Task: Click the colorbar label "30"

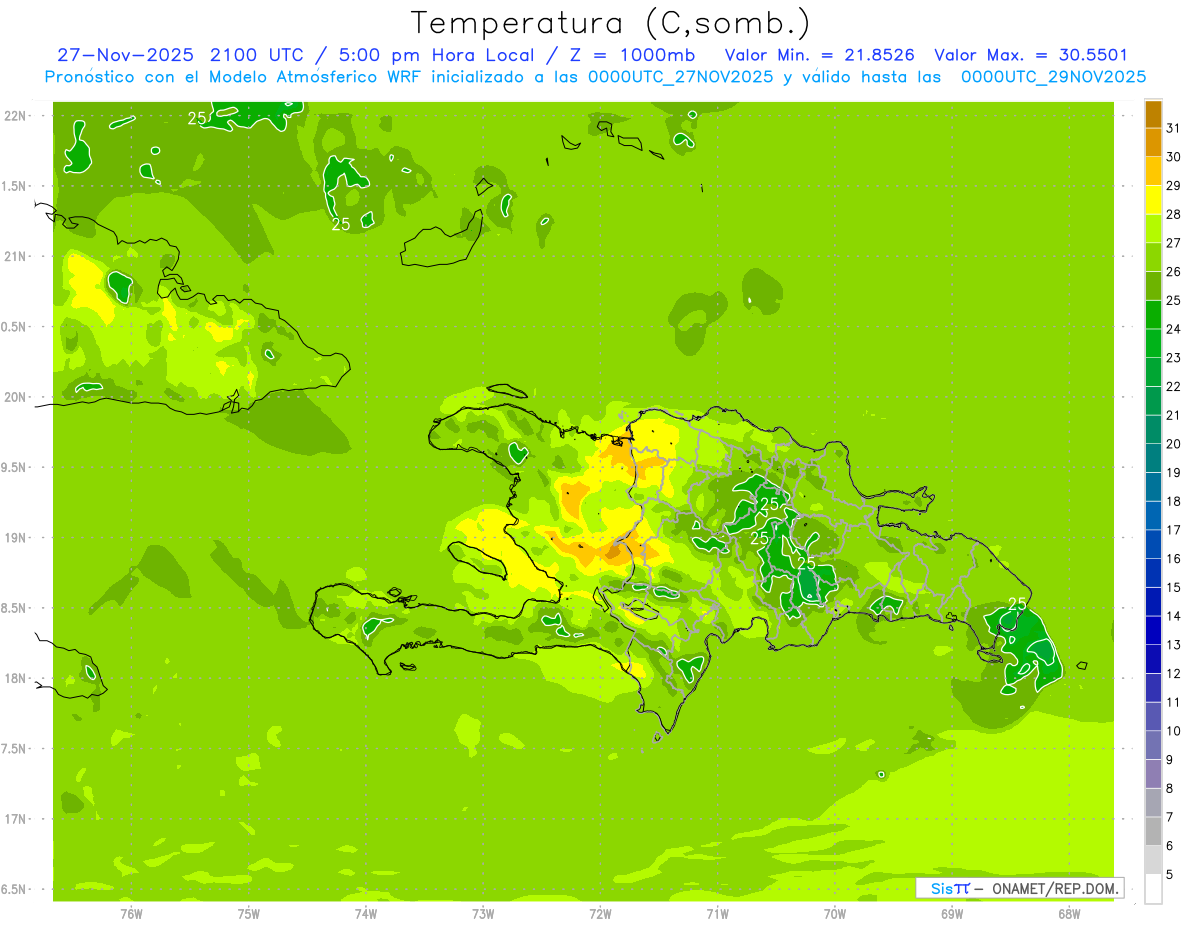Action: 1173,157
